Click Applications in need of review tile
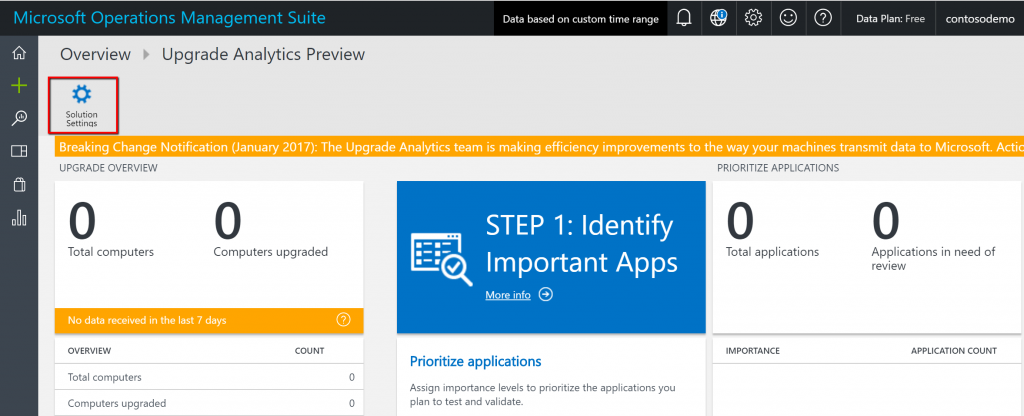The width and height of the screenshot is (1024, 416). (x=934, y=236)
